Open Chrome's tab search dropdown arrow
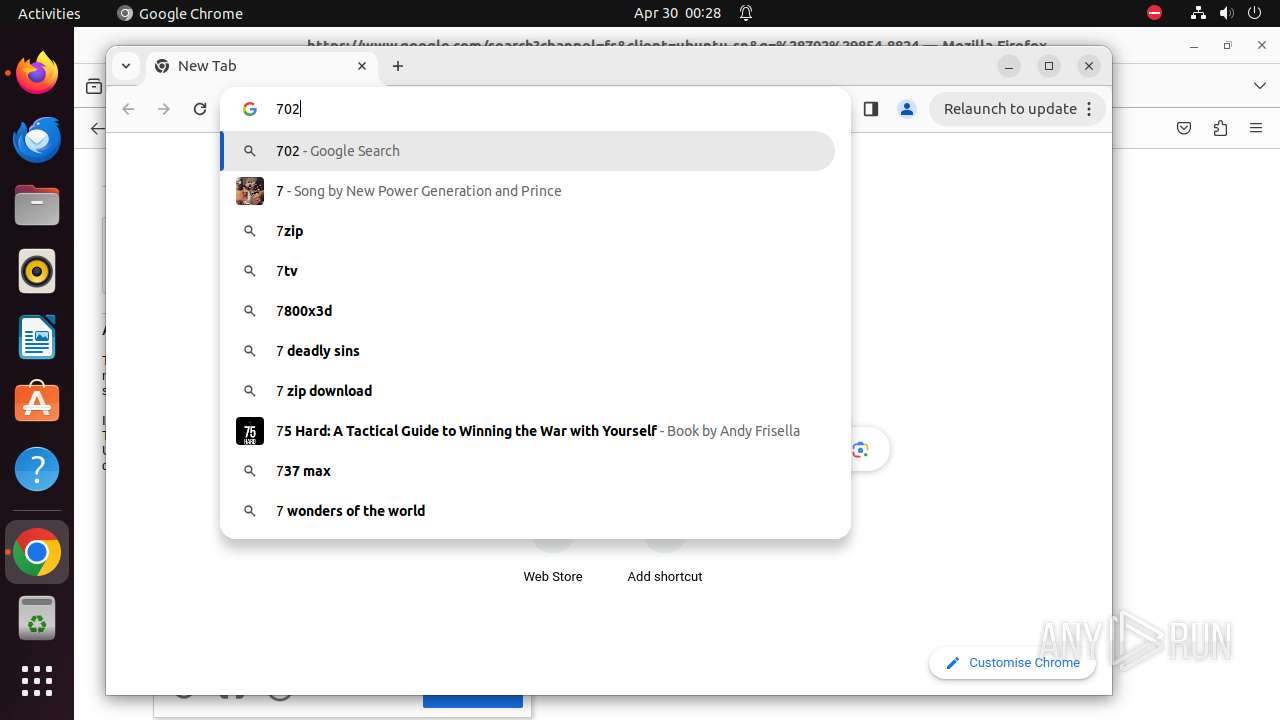Screen dimensions: 1280x720 pyautogui.click(x=125, y=66)
